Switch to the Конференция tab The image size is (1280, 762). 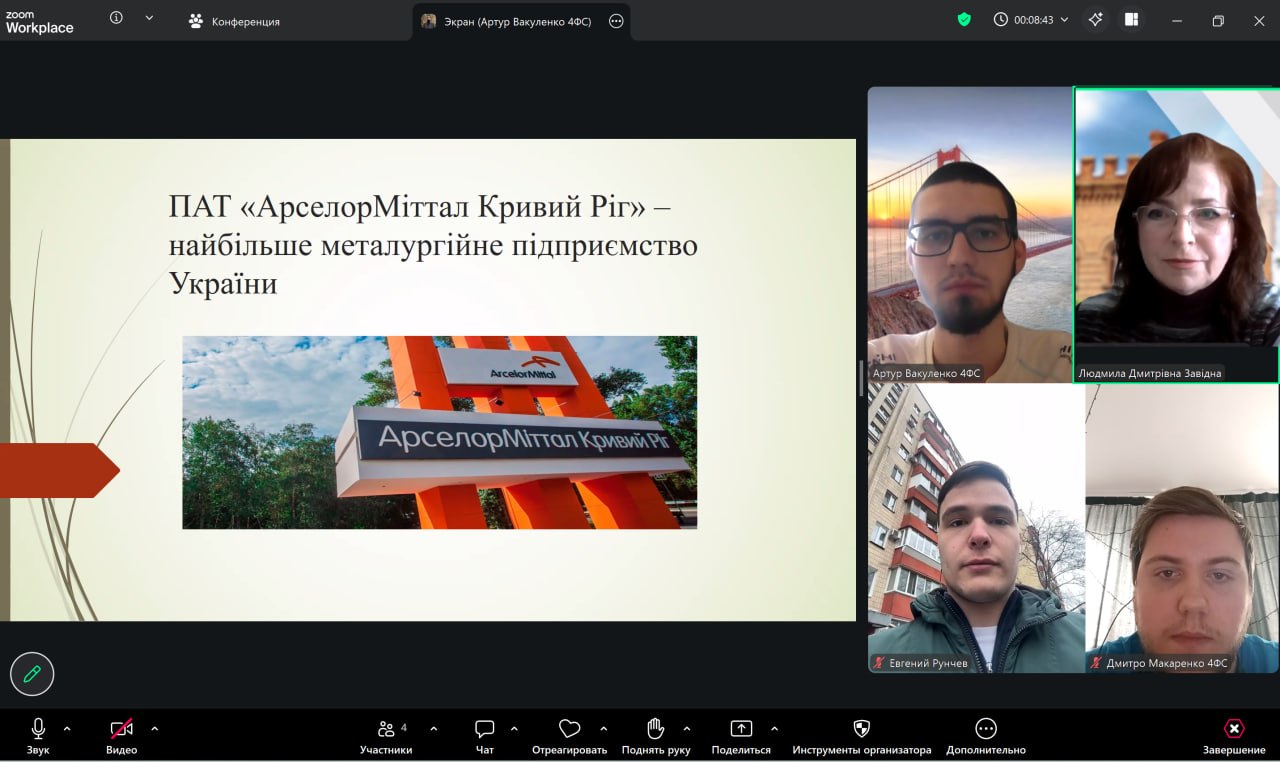[235, 21]
